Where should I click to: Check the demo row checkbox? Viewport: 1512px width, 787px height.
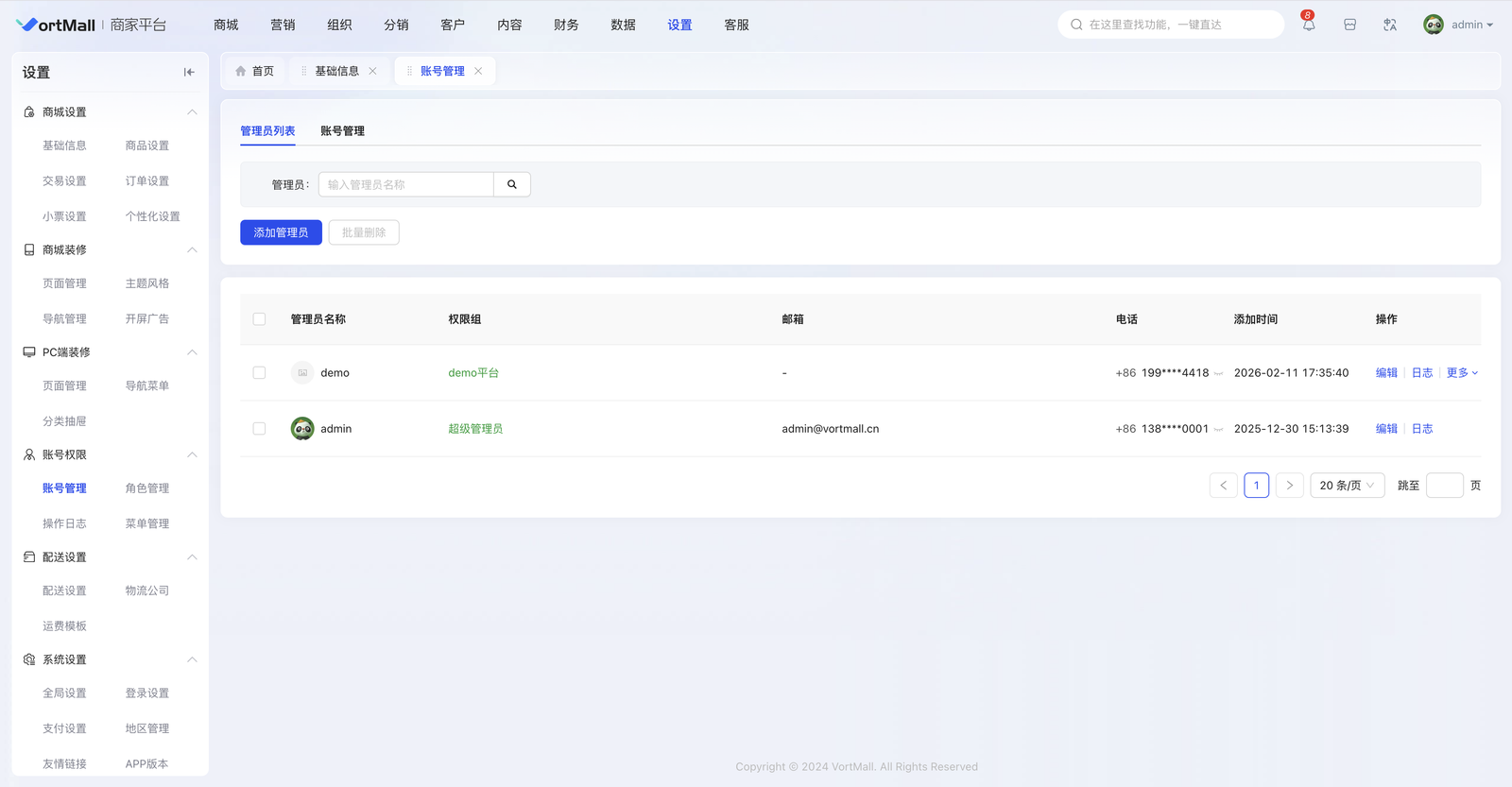click(x=259, y=373)
